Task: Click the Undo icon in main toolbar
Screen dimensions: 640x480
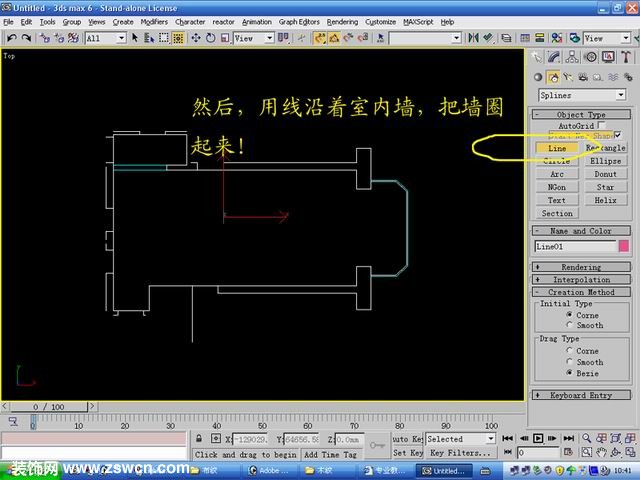Action: 11,38
